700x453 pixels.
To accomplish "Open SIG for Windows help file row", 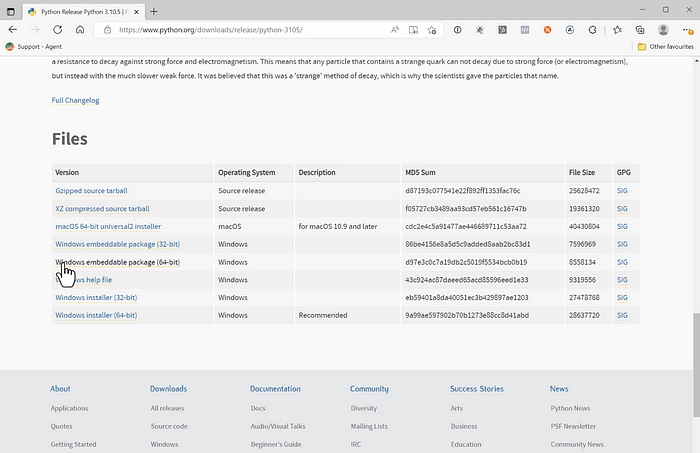I will click(x=622, y=280).
